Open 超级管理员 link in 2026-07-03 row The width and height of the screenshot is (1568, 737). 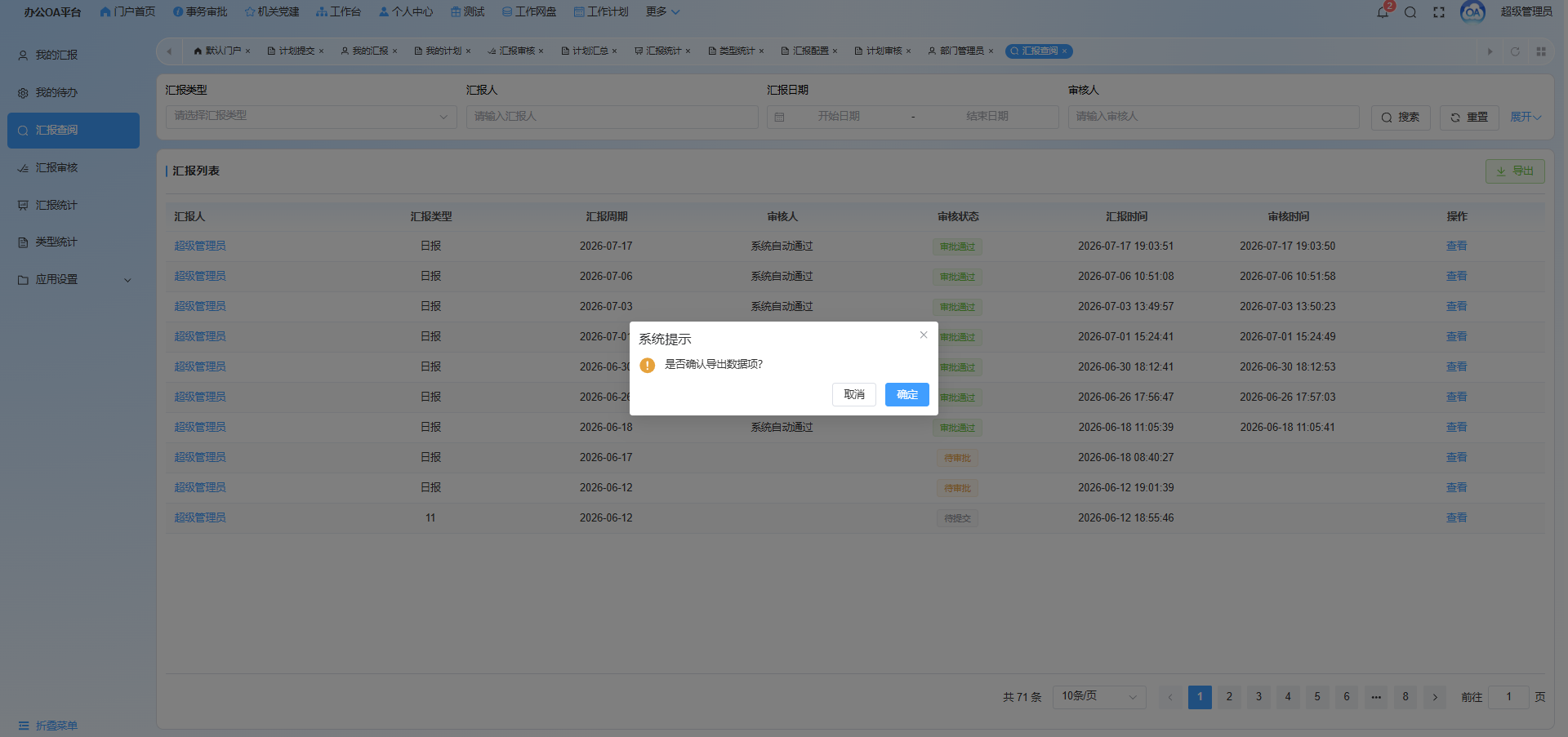click(x=200, y=306)
